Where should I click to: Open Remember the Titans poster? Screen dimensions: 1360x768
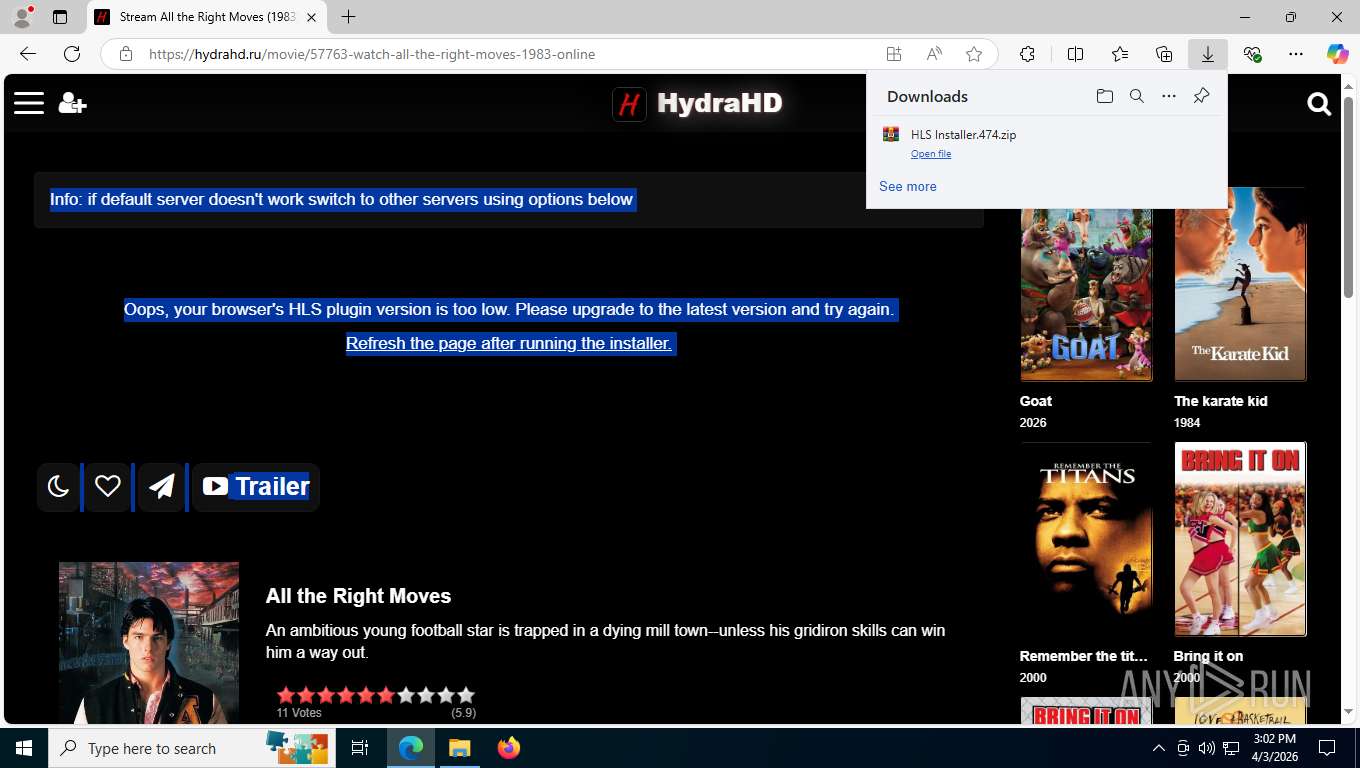1086,539
